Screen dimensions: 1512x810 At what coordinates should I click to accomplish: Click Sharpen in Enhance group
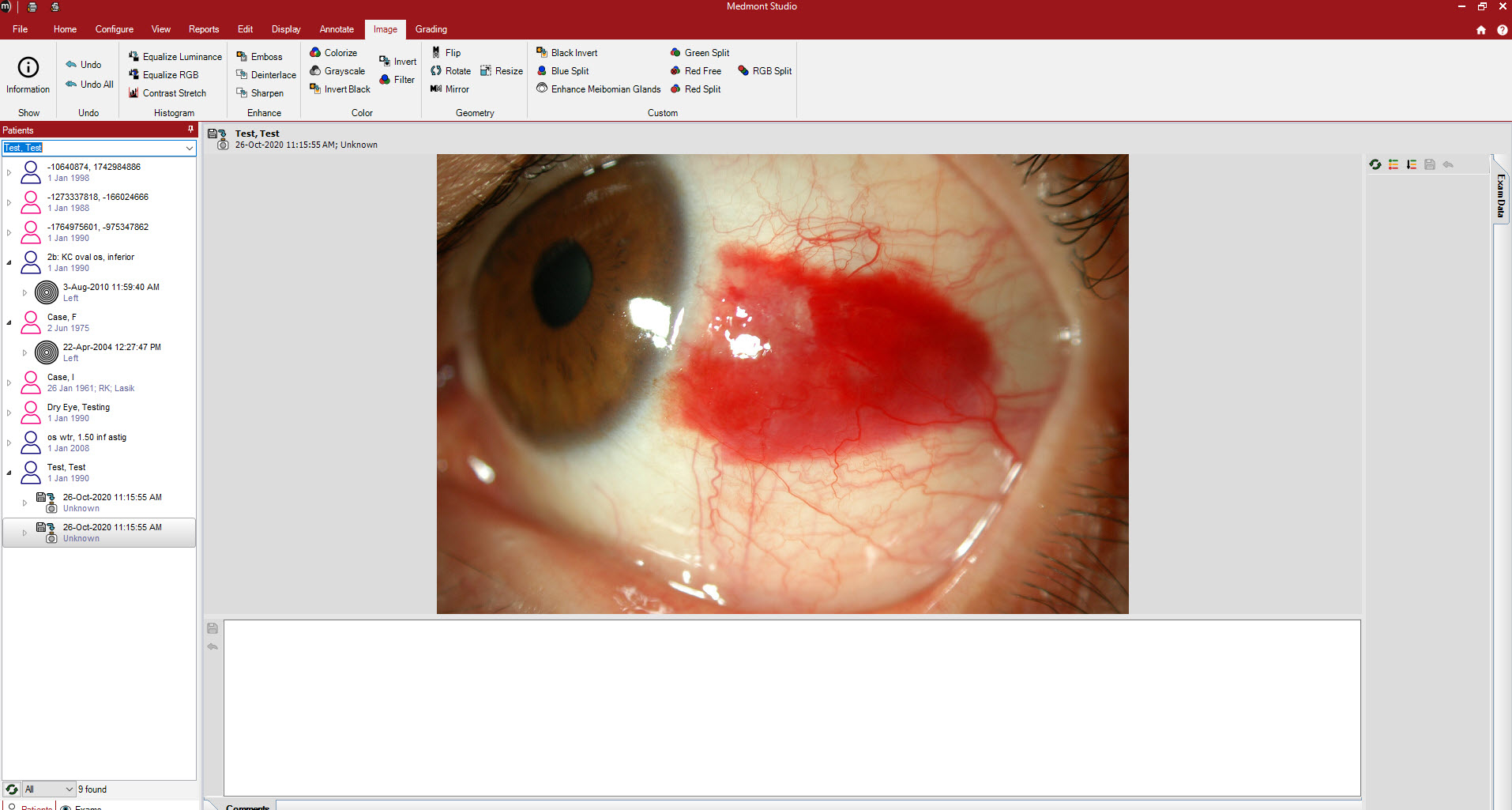coord(260,93)
